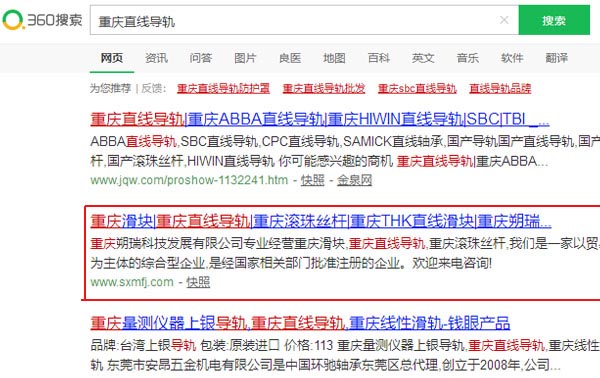Select the 地图 tab
The image size is (600, 378).
pos(334,58)
